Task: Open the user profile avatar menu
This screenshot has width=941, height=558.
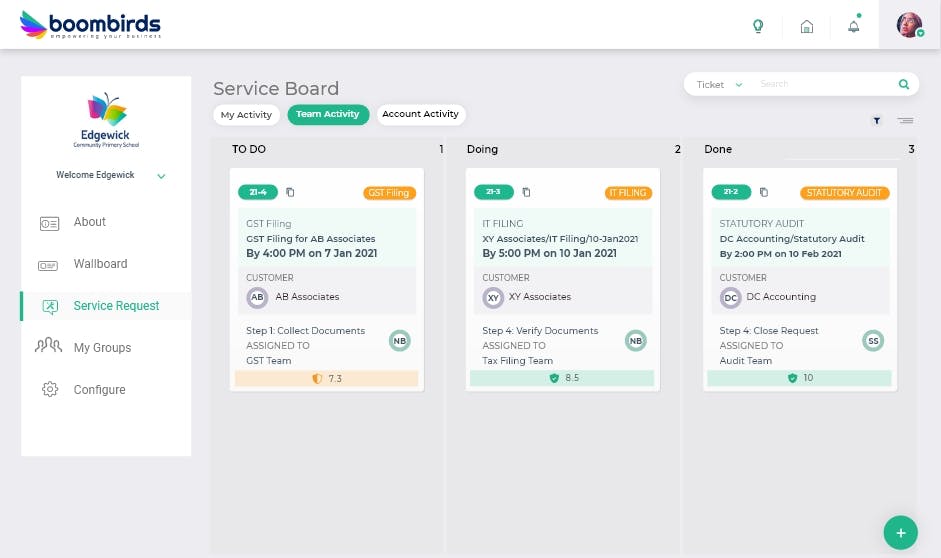Action: (x=909, y=25)
